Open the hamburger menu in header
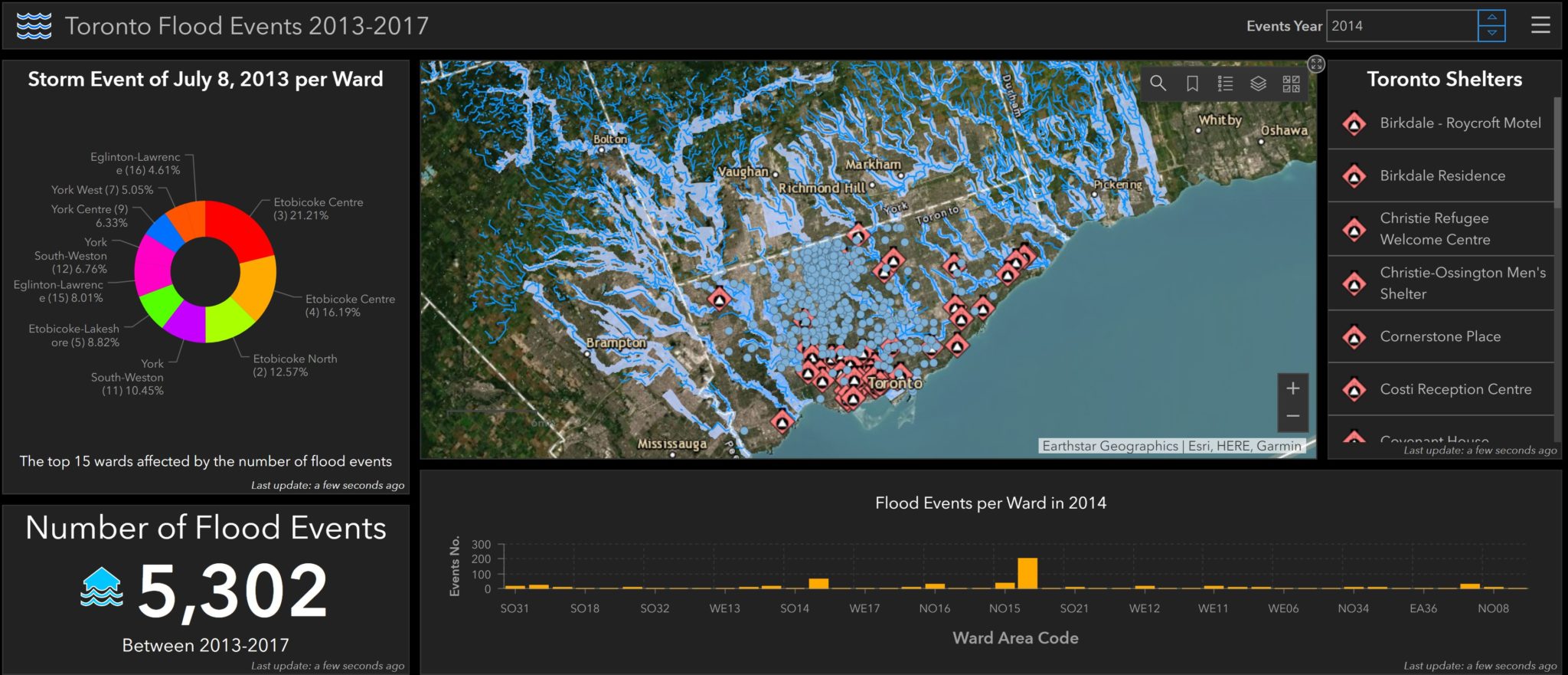The image size is (1568, 675). [1540, 25]
